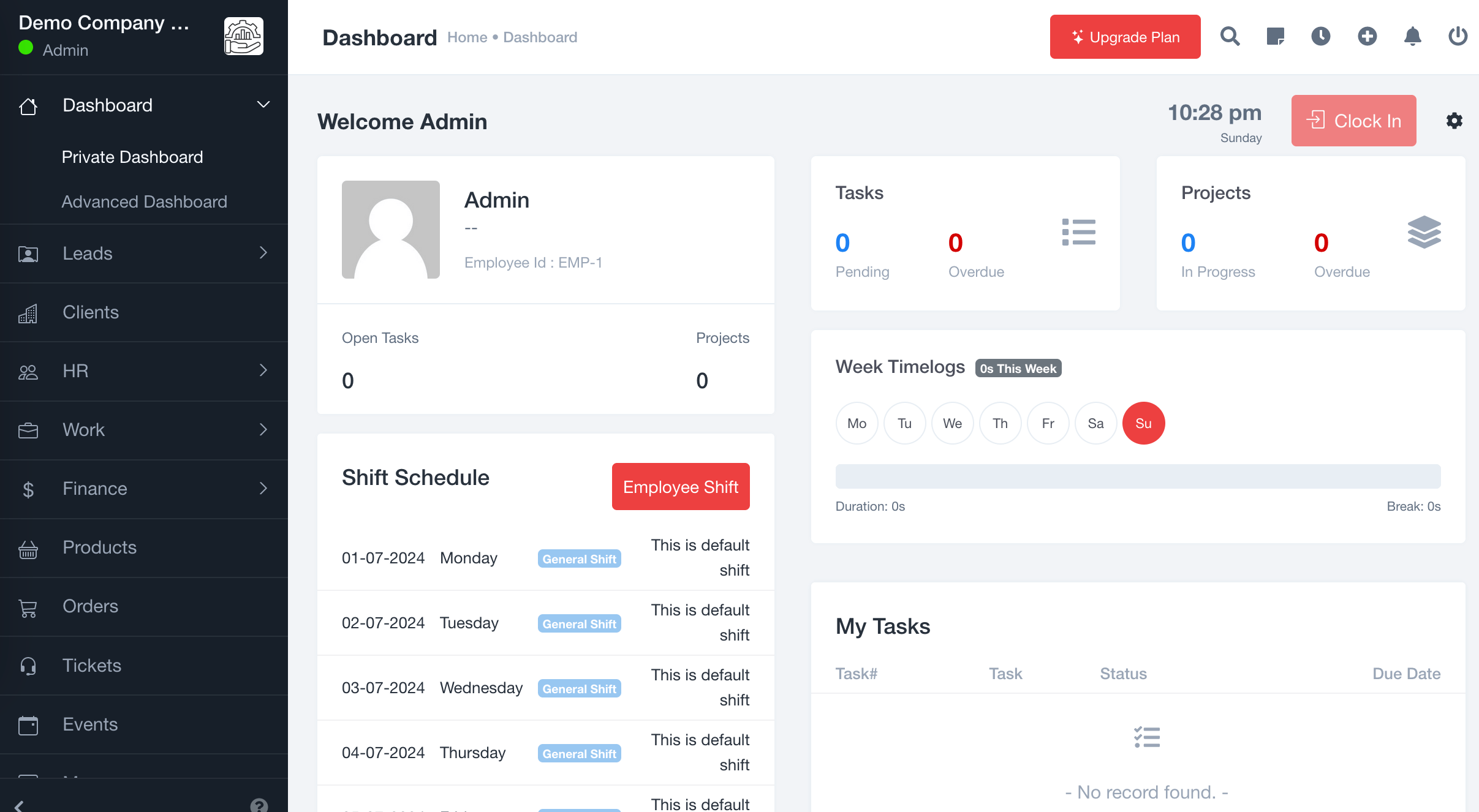Click the week timelogs progress bar

coord(1138,476)
